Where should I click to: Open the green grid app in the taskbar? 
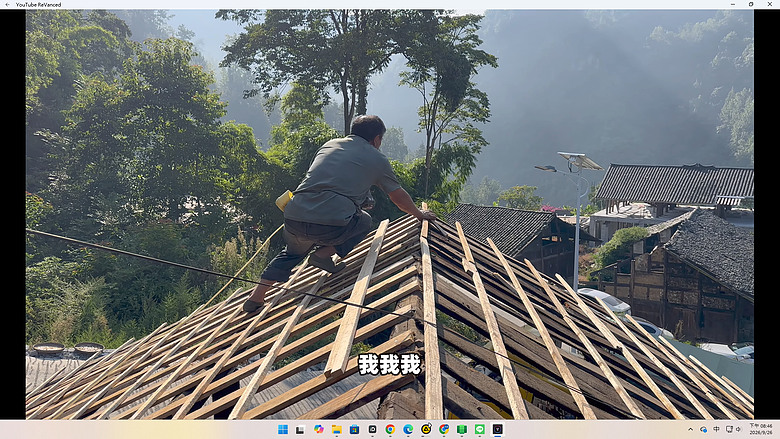coord(462,430)
